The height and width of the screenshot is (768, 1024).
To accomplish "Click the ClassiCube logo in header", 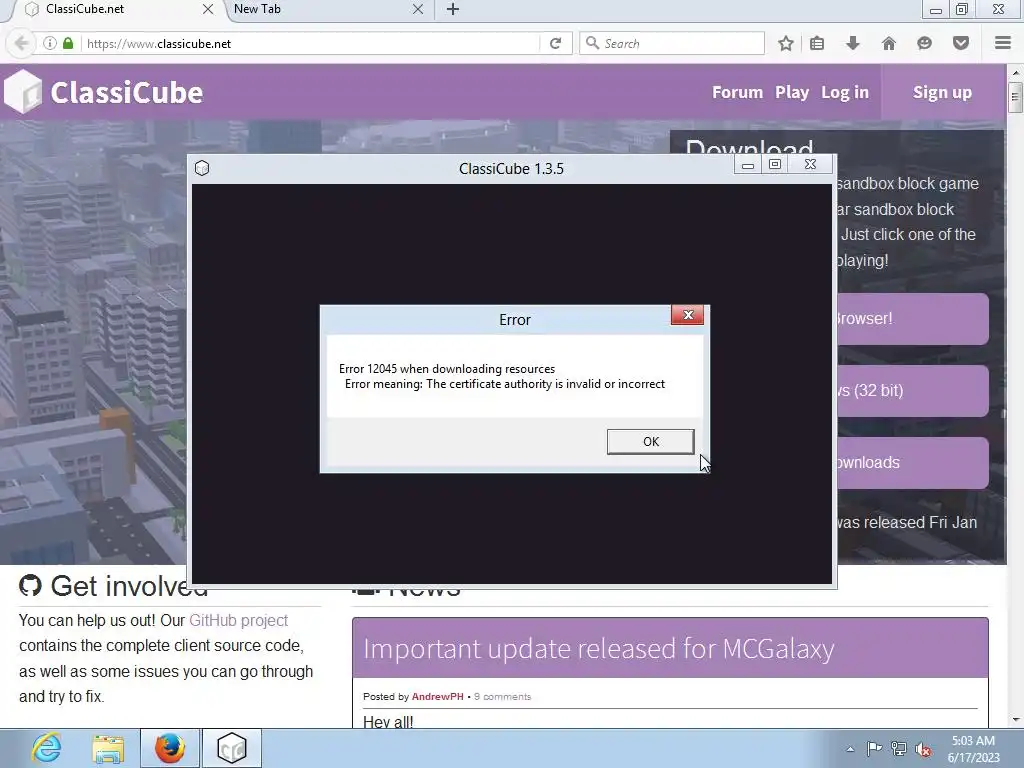I will click(x=103, y=92).
